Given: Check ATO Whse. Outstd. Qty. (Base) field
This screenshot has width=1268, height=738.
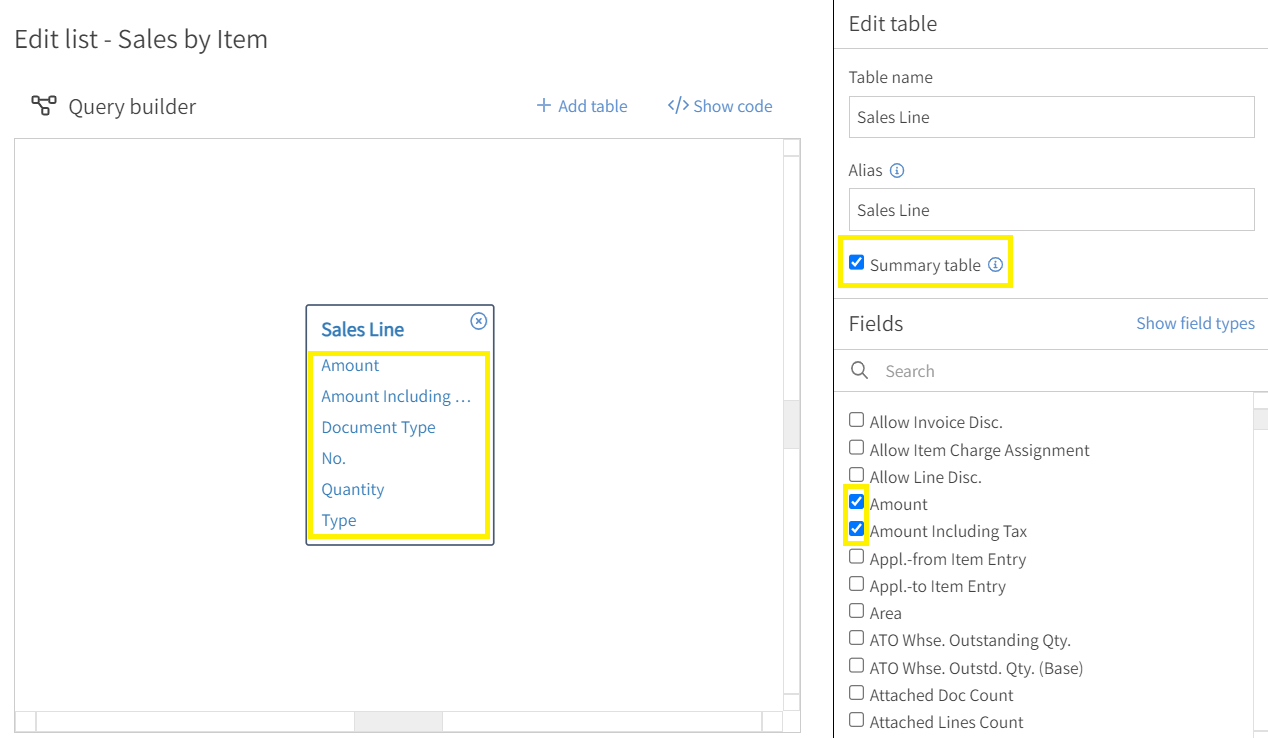Looking at the screenshot, I should [856, 665].
